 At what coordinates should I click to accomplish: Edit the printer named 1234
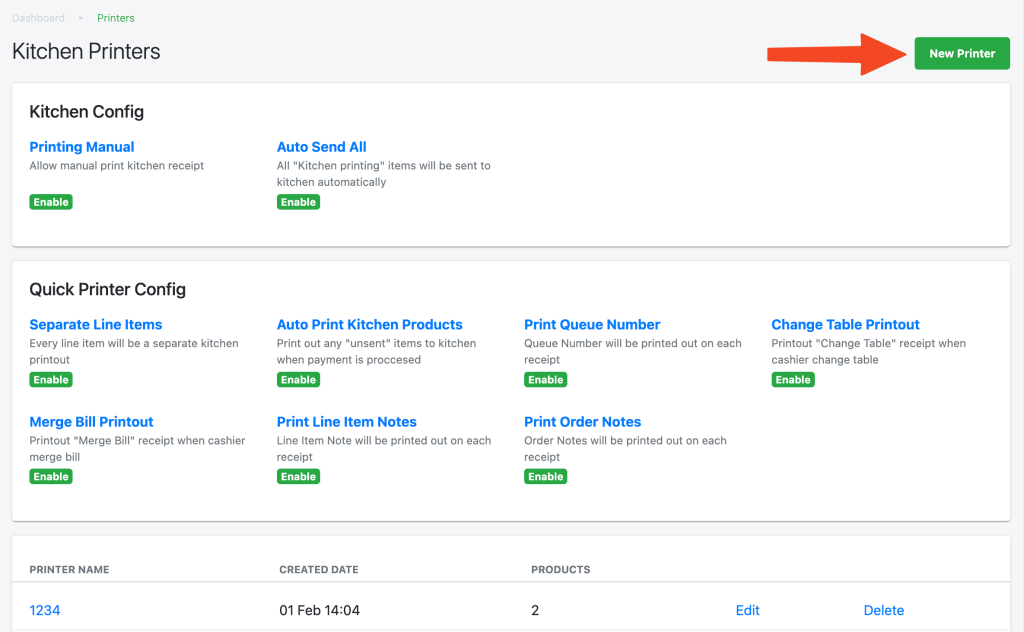[747, 610]
